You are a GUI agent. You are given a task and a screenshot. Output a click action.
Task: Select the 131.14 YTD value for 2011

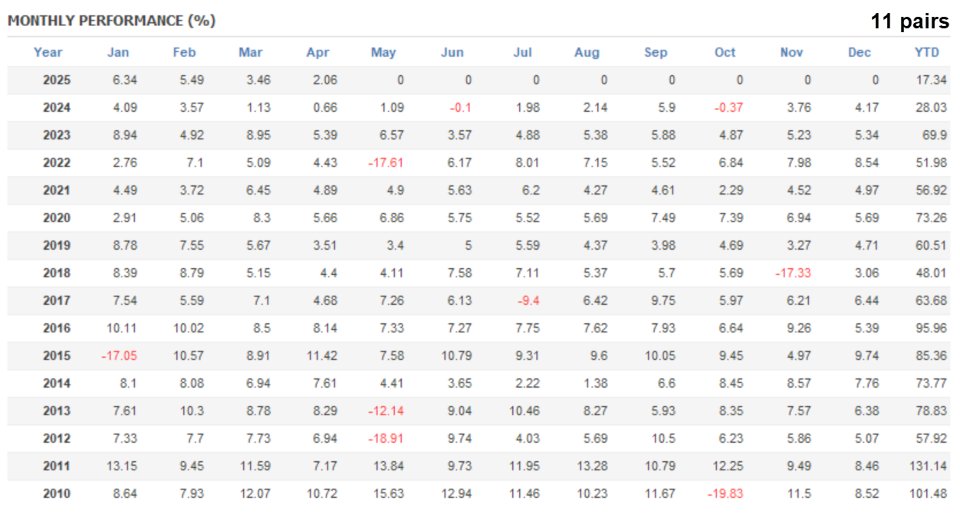pos(926,465)
